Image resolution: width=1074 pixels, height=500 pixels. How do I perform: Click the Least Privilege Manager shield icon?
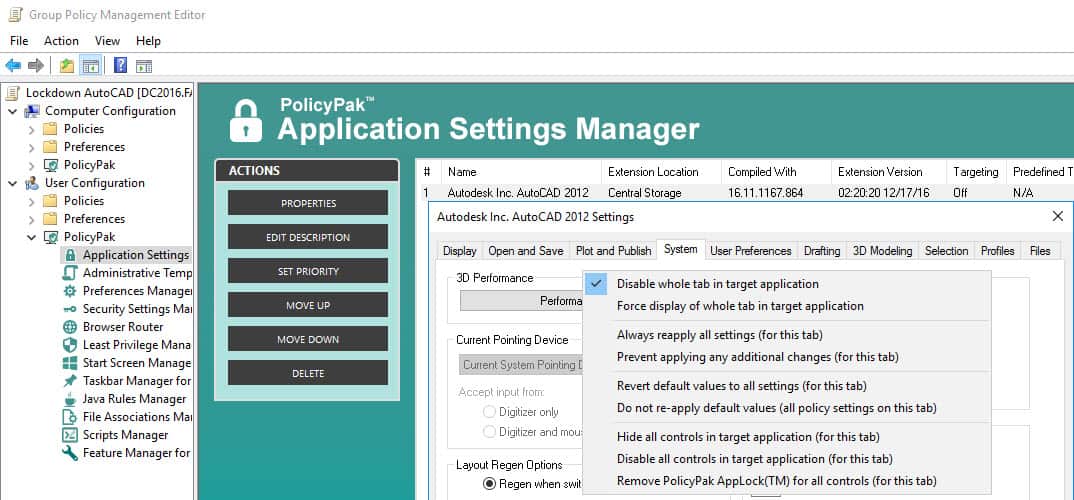tap(70, 345)
